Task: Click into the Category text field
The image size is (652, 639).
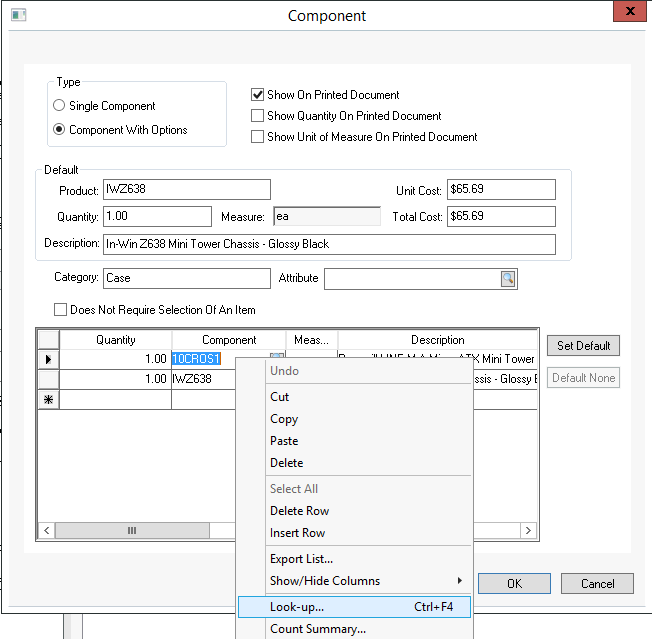Action: pyautogui.click(x=186, y=278)
